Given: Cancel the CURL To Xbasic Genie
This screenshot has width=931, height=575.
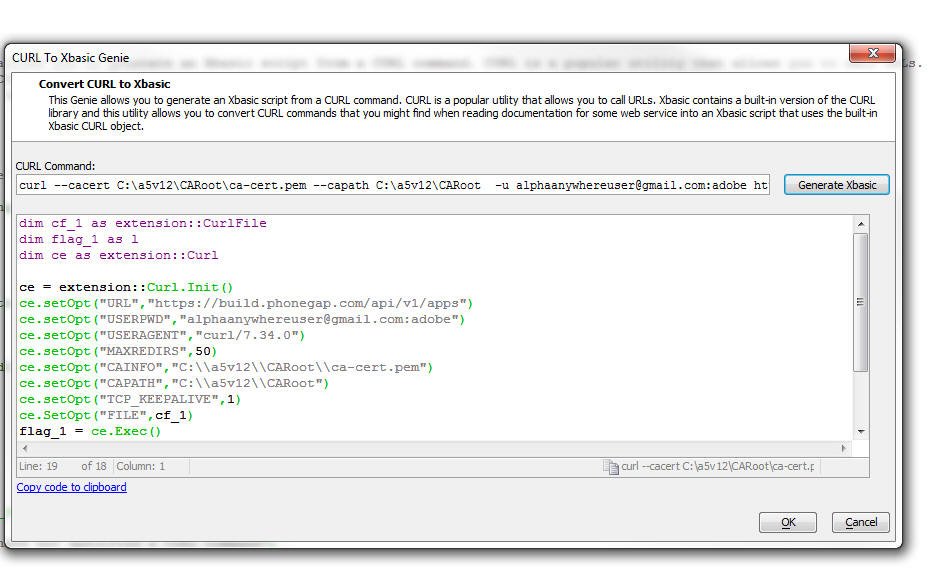Looking at the screenshot, I should click(x=860, y=522).
